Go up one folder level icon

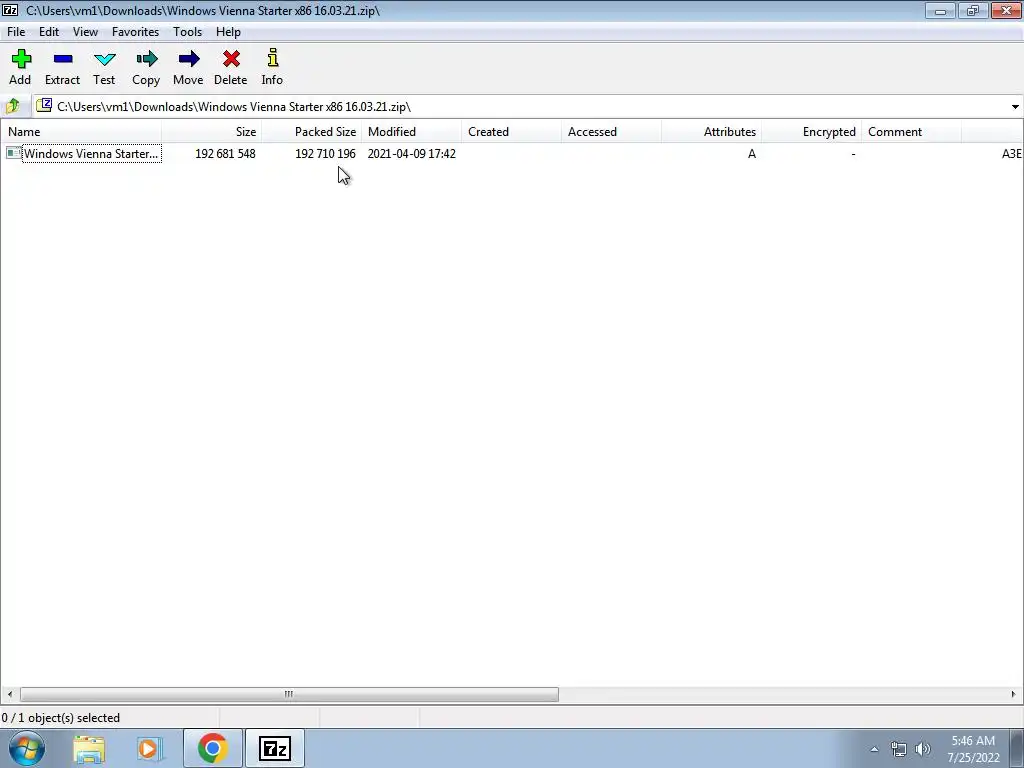[12, 106]
